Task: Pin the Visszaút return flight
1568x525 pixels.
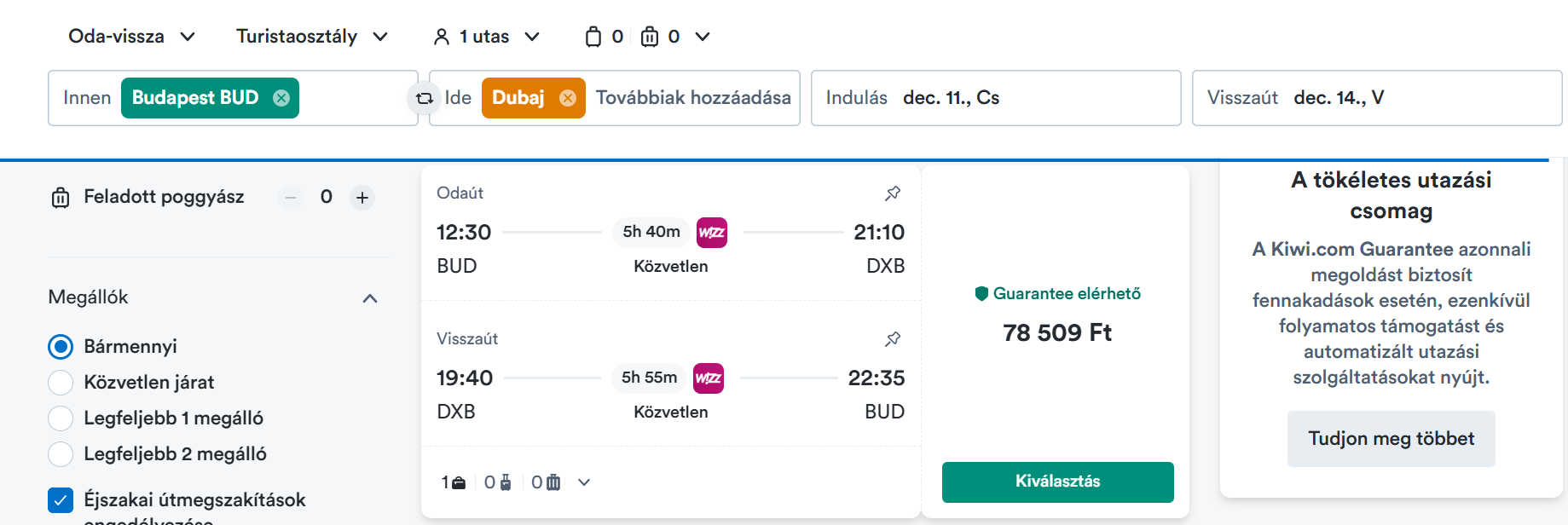Action: click(893, 339)
